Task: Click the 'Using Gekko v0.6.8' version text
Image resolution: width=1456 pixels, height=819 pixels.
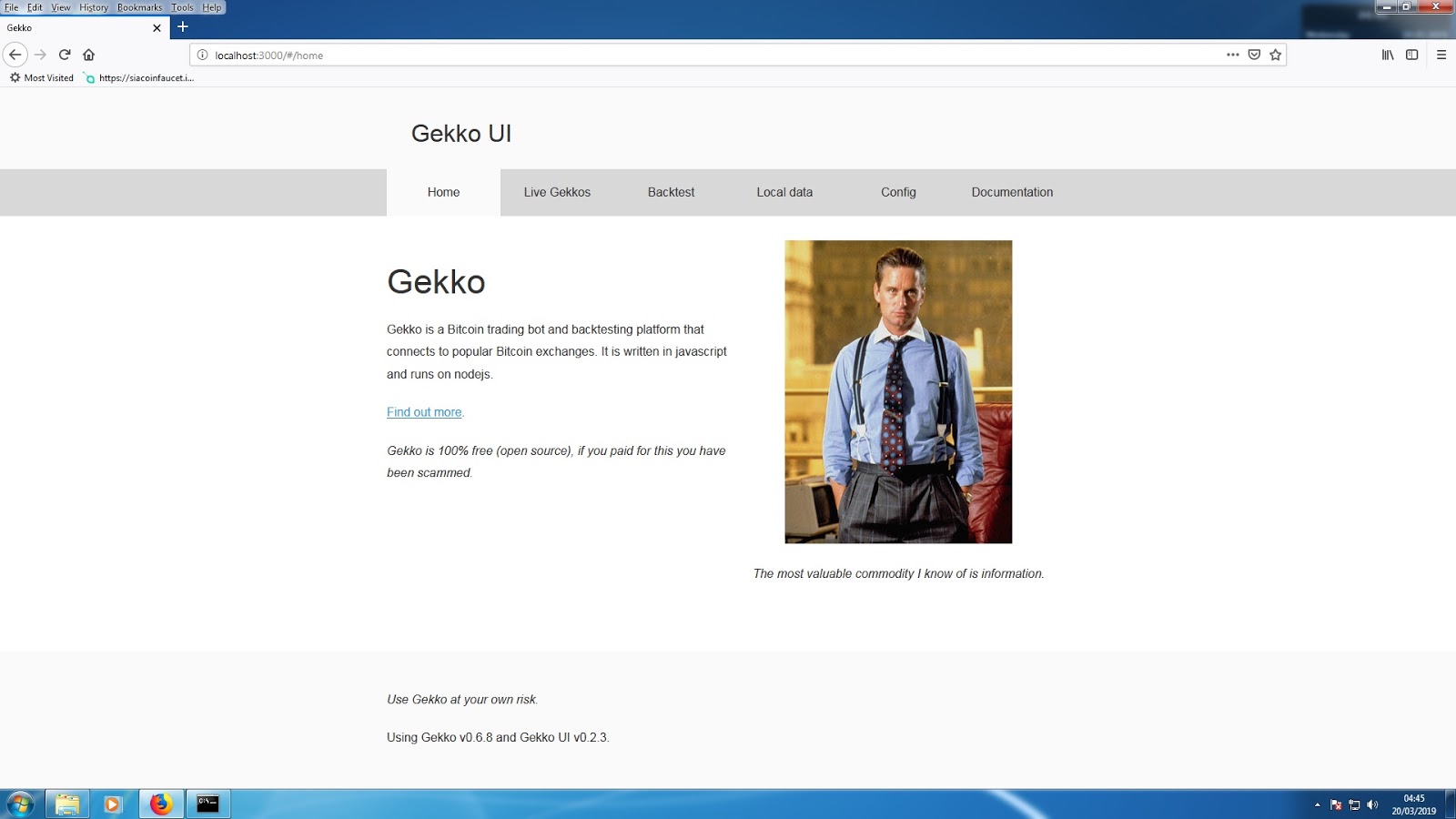Action: (x=498, y=737)
